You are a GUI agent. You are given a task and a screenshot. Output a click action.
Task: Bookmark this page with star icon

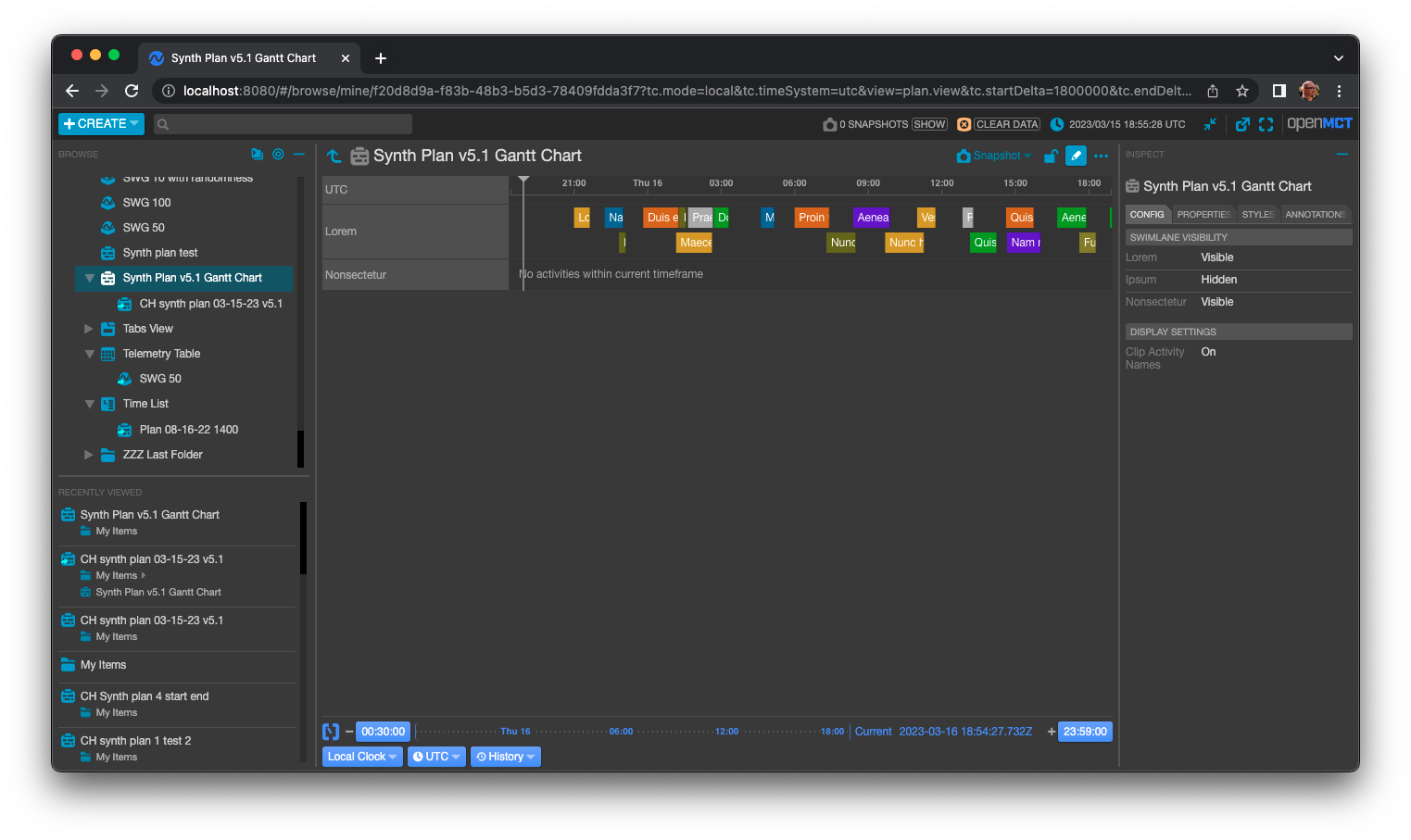(1242, 91)
